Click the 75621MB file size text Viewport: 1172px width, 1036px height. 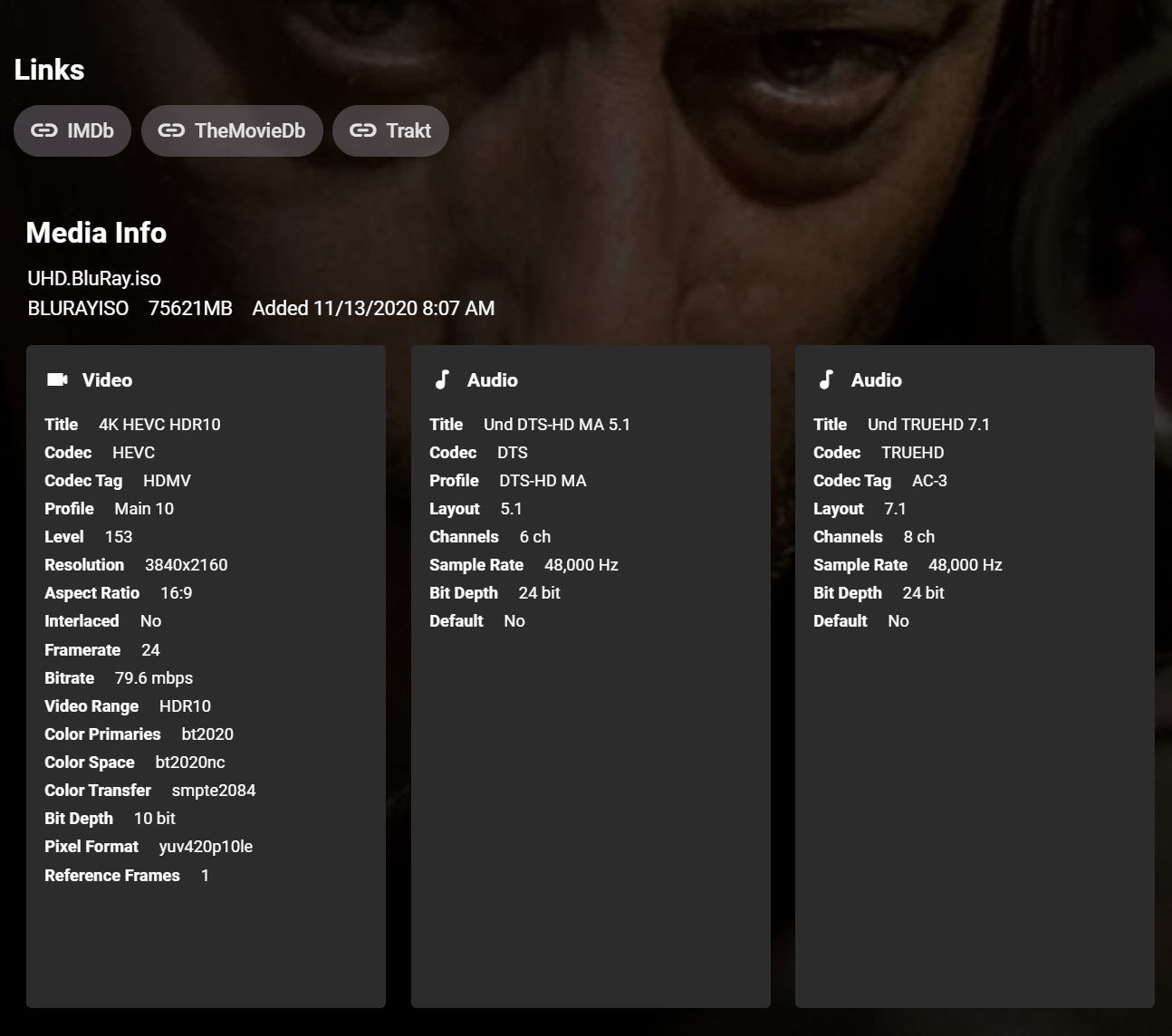(x=190, y=308)
